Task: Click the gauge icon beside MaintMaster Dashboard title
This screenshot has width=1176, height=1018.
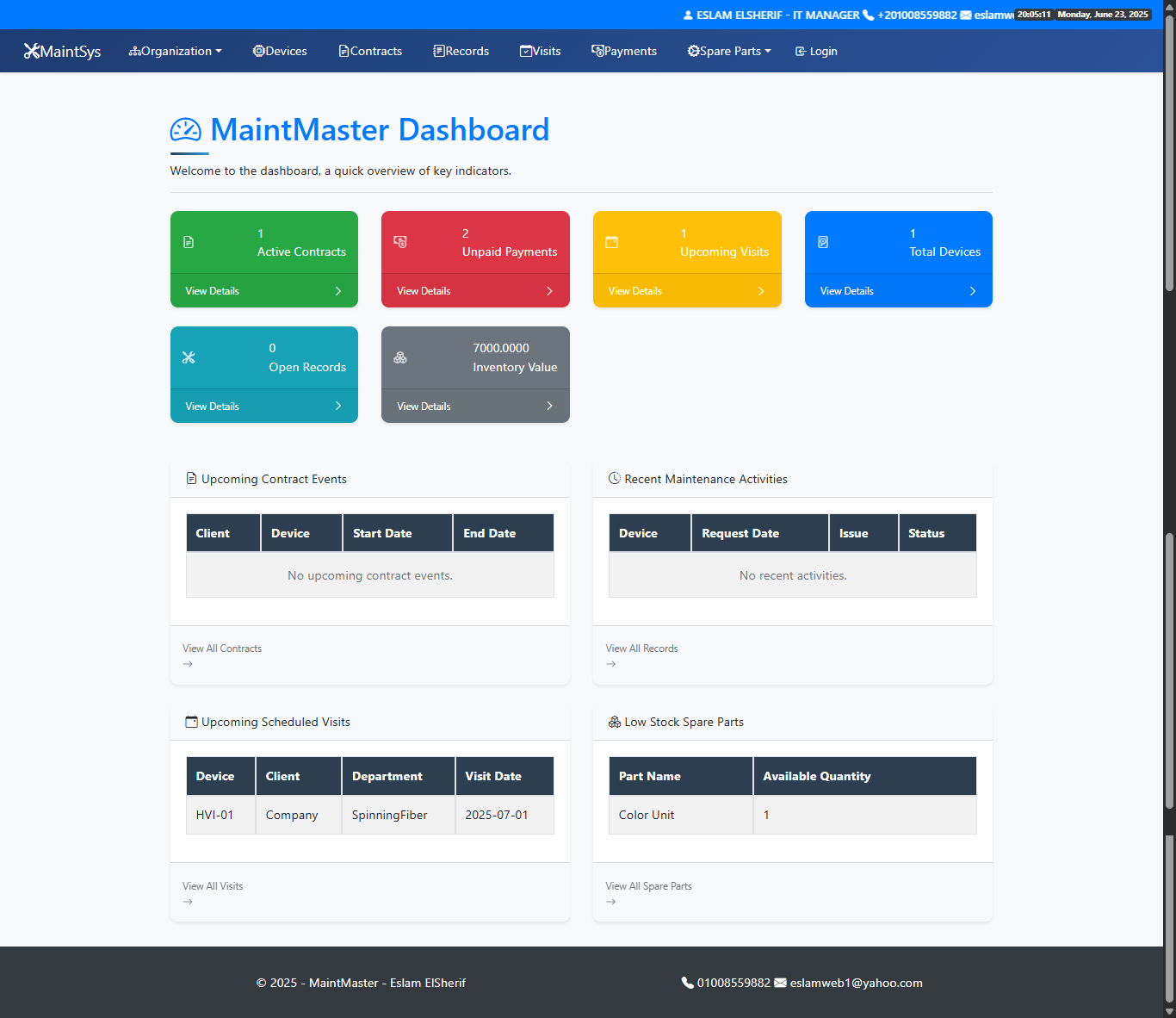Action: (186, 130)
